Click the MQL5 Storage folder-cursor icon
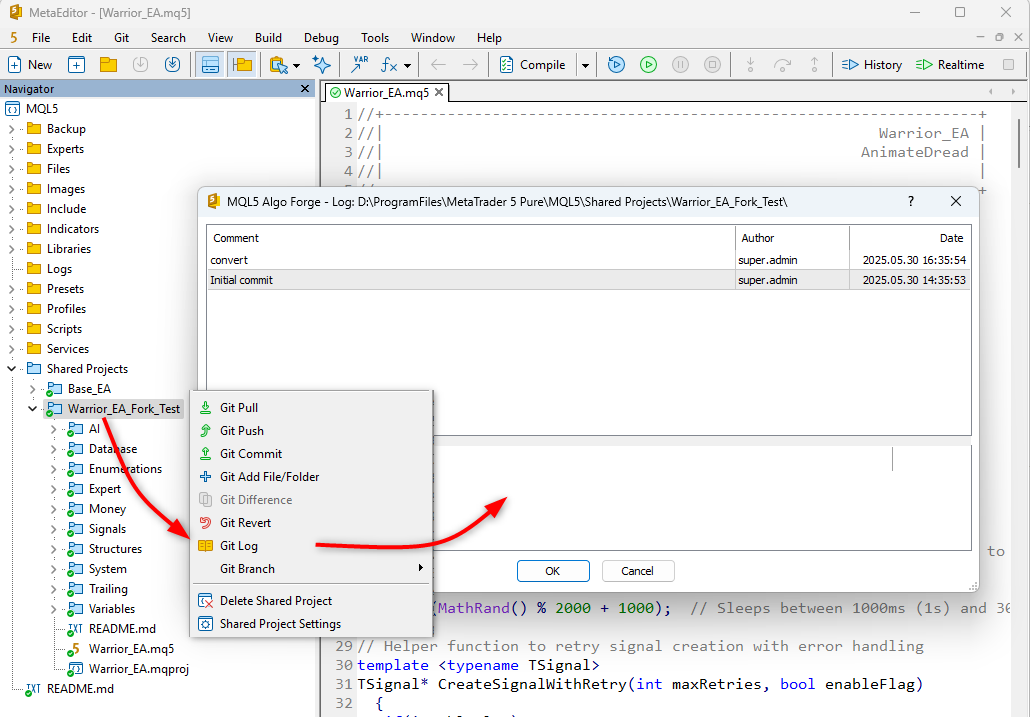This screenshot has height=717, width=1030. click(x=279, y=64)
